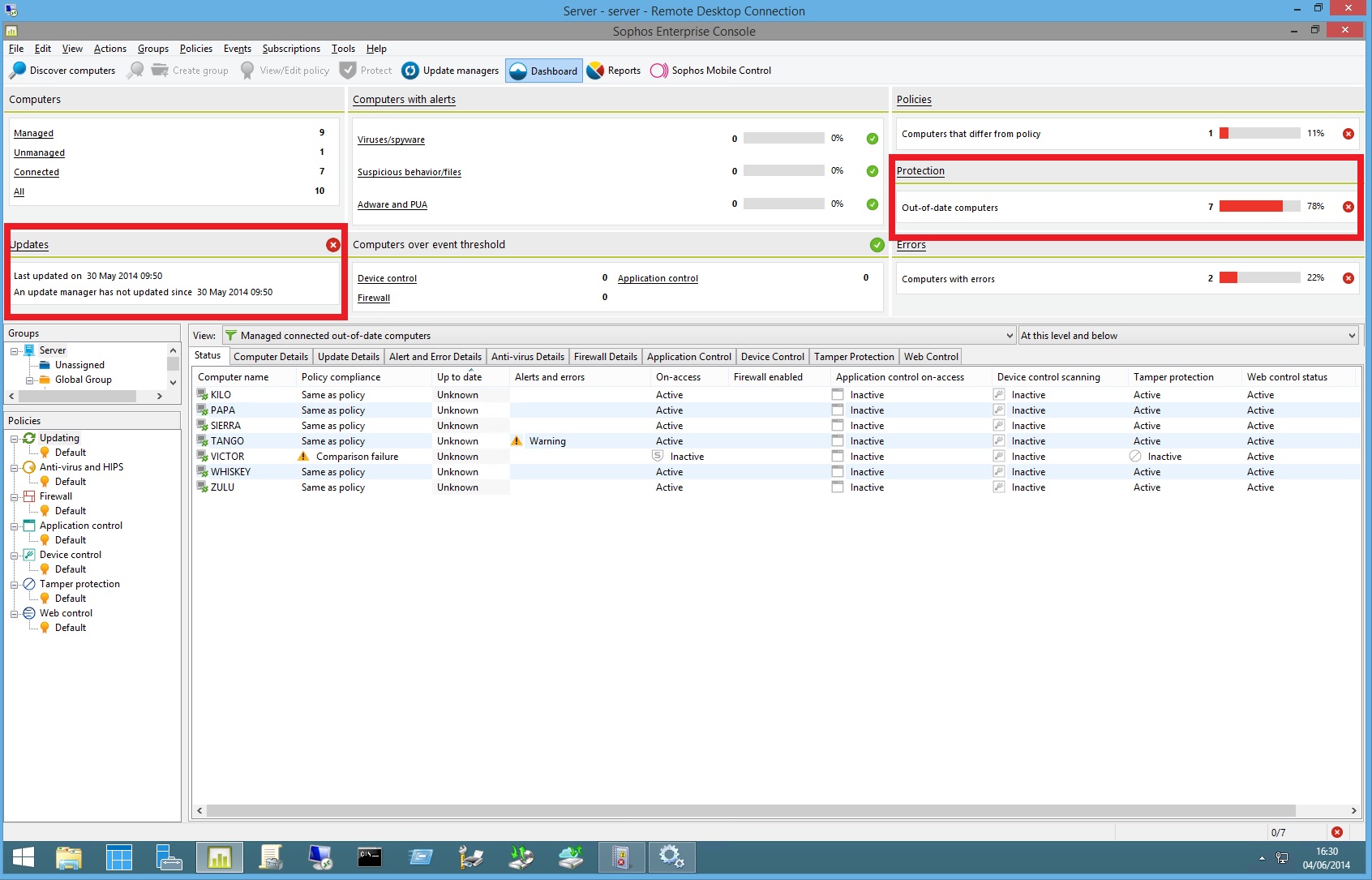Viewport: 1372px width, 880px height.
Task: Click the Application control link in threshold panel
Action: [658, 278]
